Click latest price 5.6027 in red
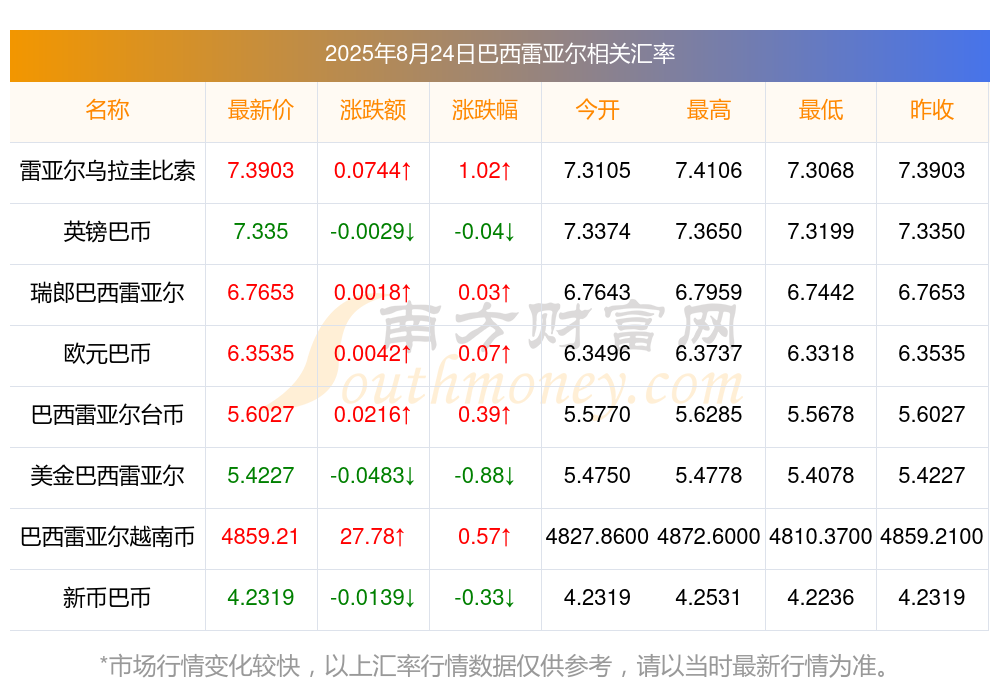 [x=260, y=415]
